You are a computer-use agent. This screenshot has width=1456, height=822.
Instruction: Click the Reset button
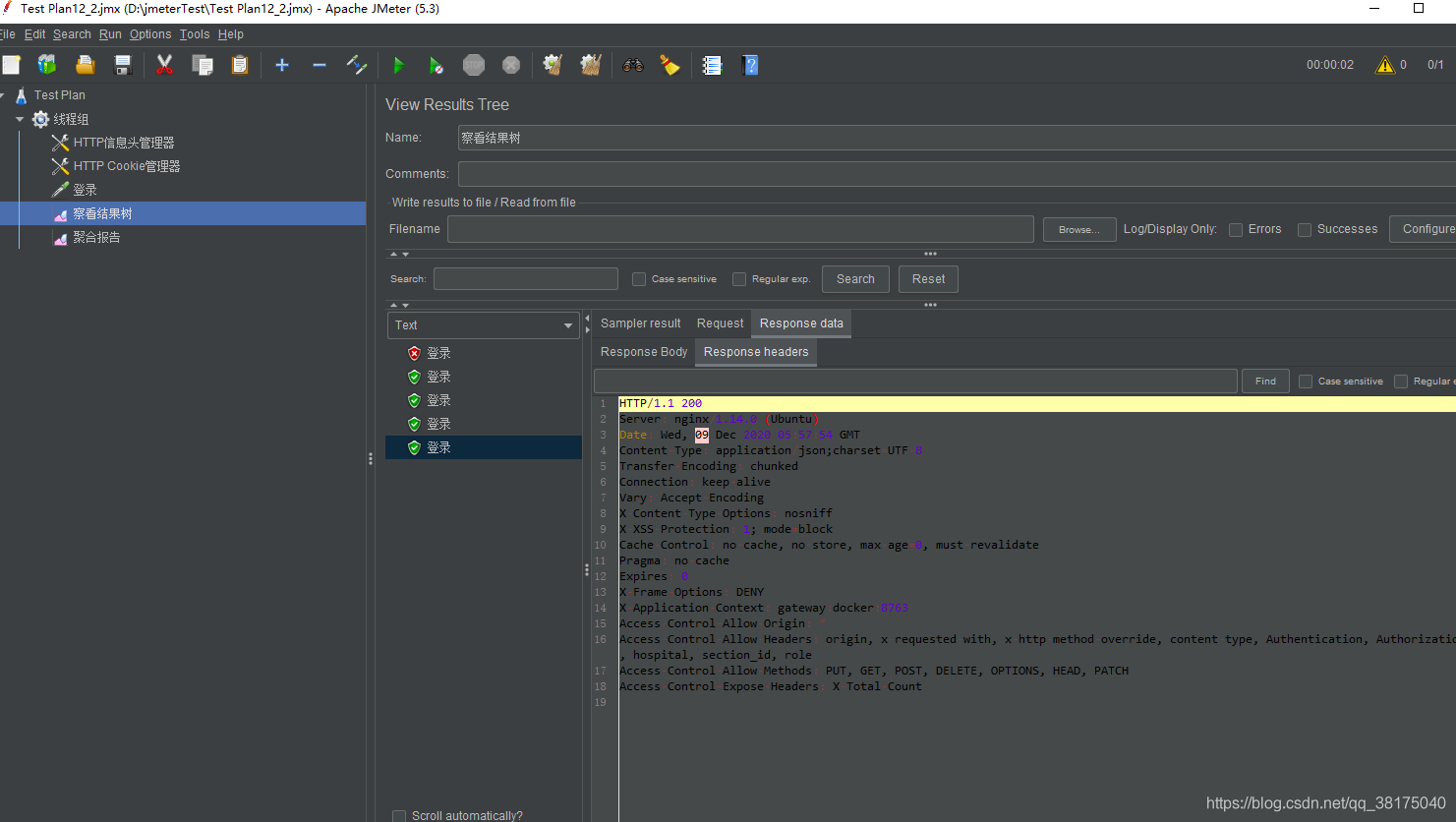[928, 279]
